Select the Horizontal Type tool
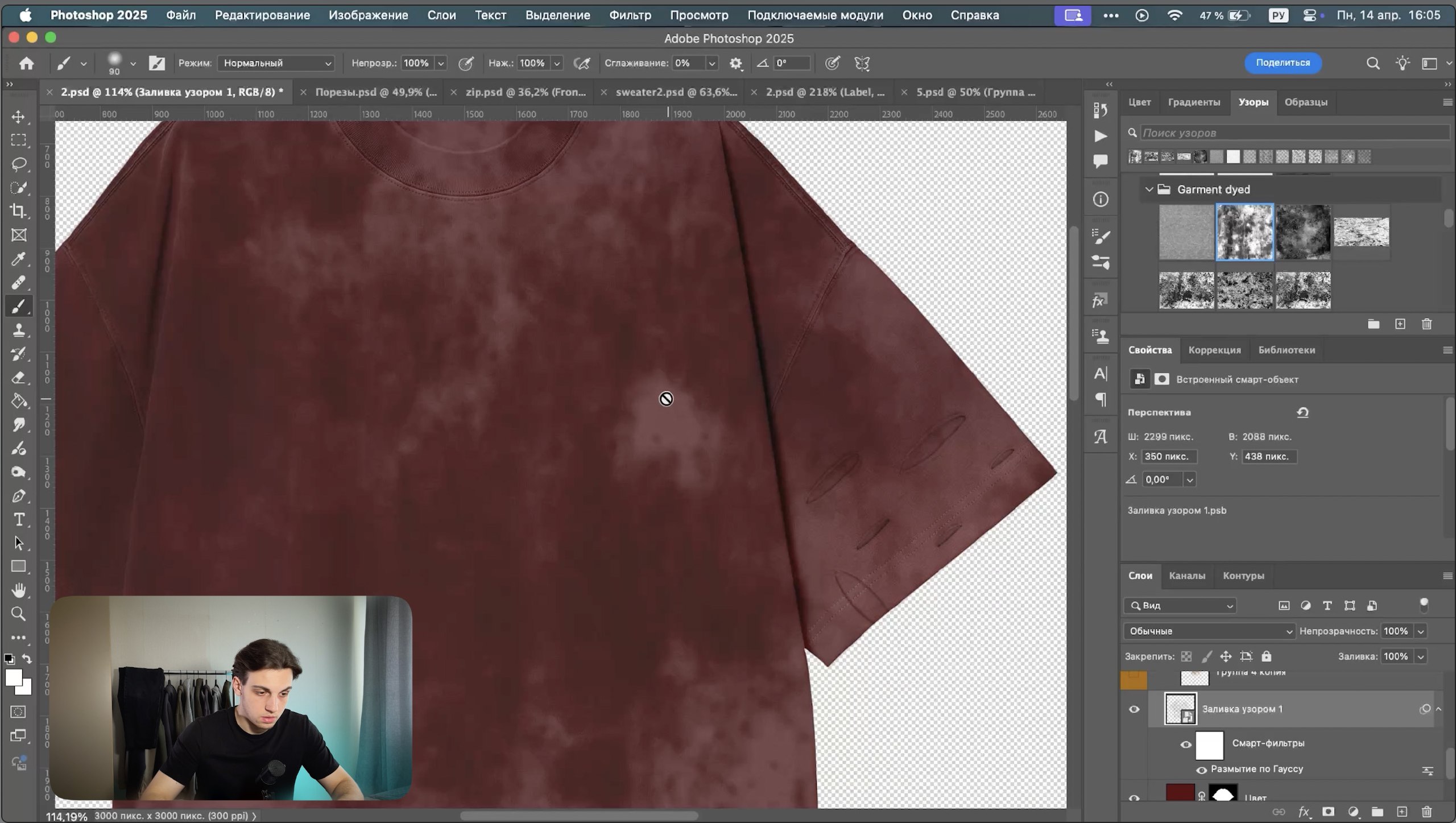 pos(18,519)
